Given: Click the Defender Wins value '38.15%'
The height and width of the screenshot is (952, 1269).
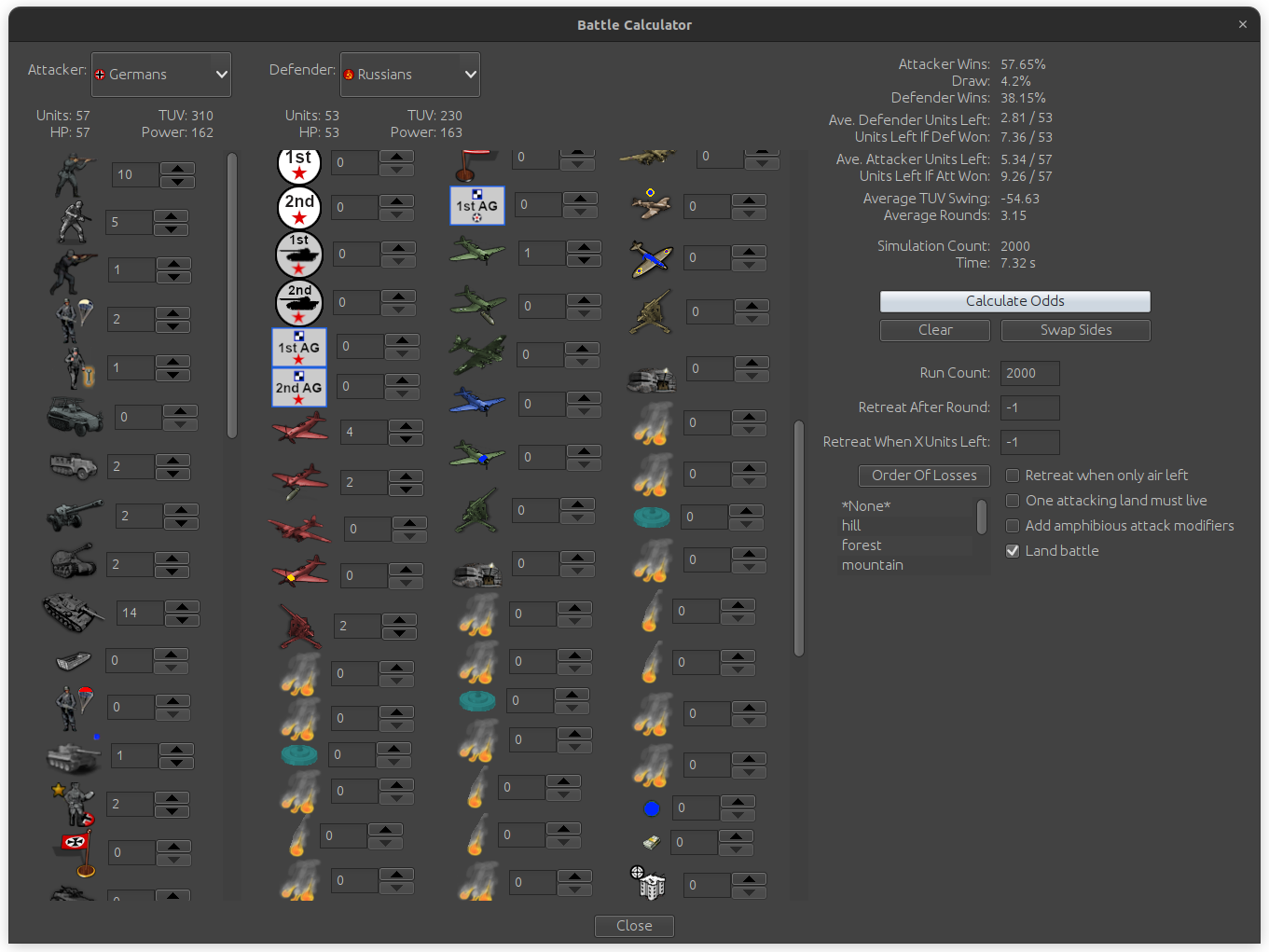Looking at the screenshot, I should [1023, 98].
